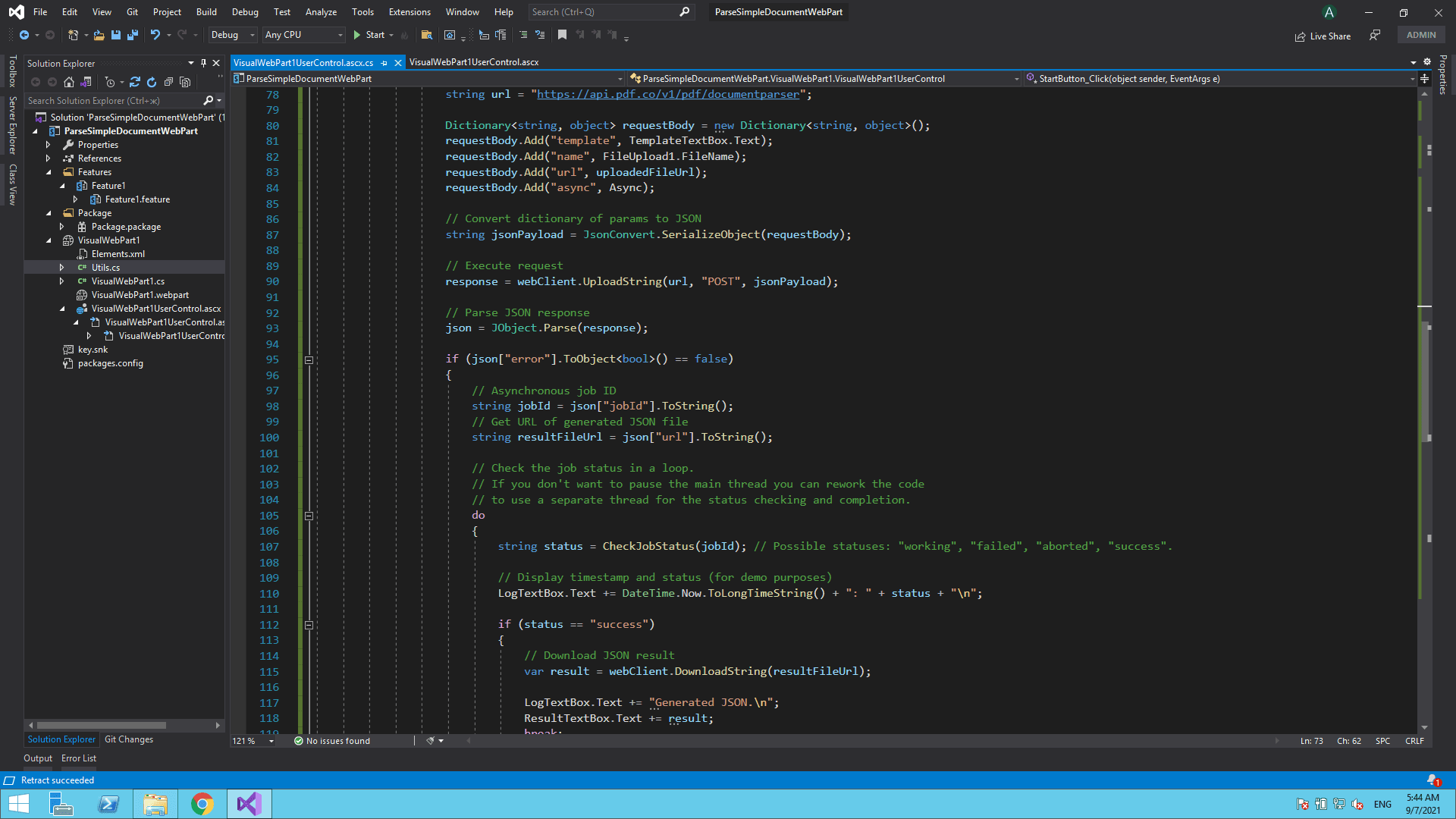This screenshot has width=1456, height=819.
Task: Open the Extensions menu
Action: point(409,12)
